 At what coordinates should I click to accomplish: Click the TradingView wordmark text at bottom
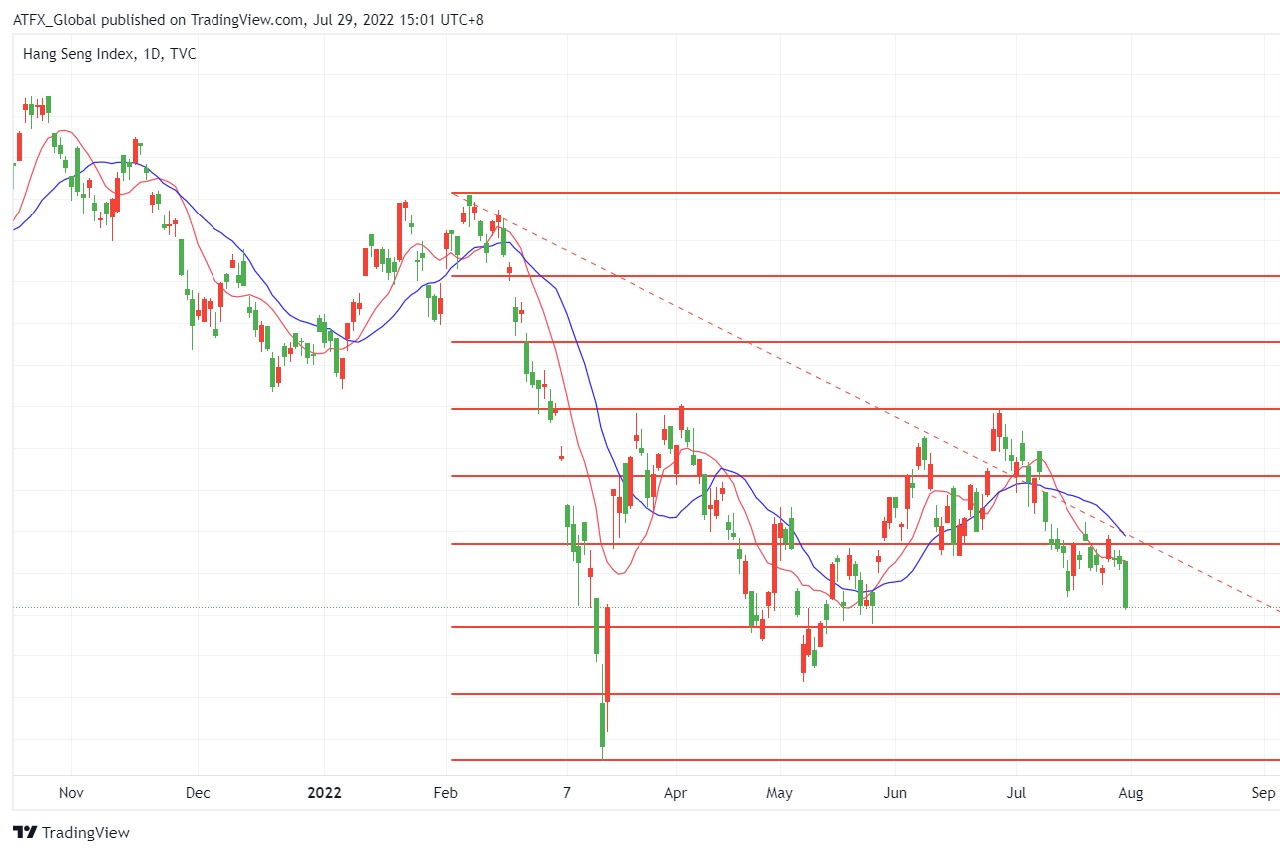point(85,832)
